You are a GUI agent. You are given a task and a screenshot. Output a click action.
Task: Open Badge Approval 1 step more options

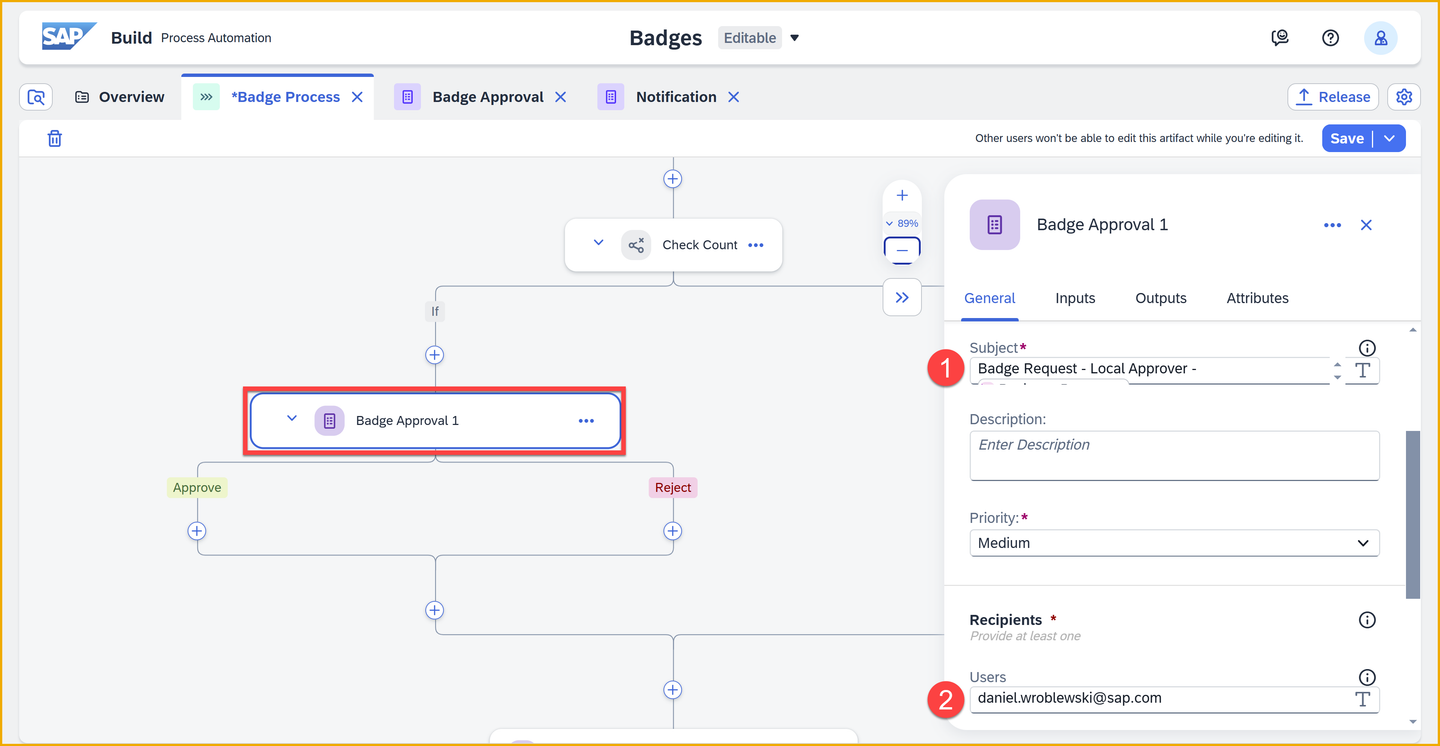click(586, 421)
